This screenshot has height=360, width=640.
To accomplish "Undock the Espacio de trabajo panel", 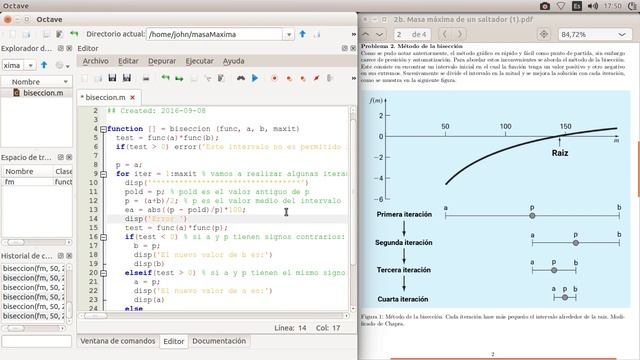I will click(61, 157).
